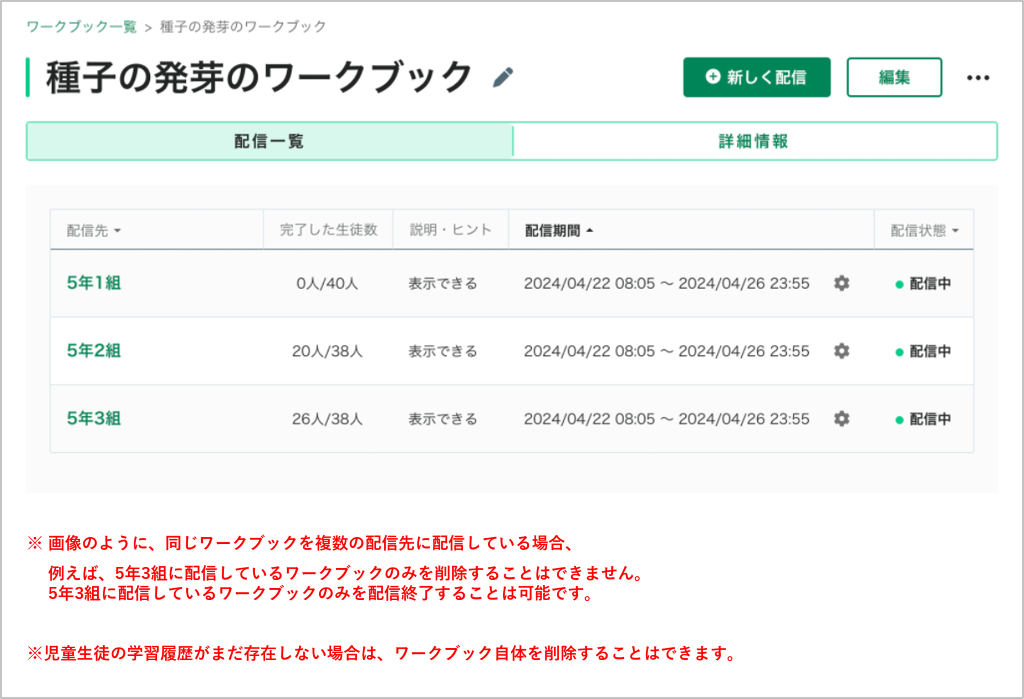Open the 5年2組 class link
This screenshot has height=699, width=1024.
pos(94,351)
